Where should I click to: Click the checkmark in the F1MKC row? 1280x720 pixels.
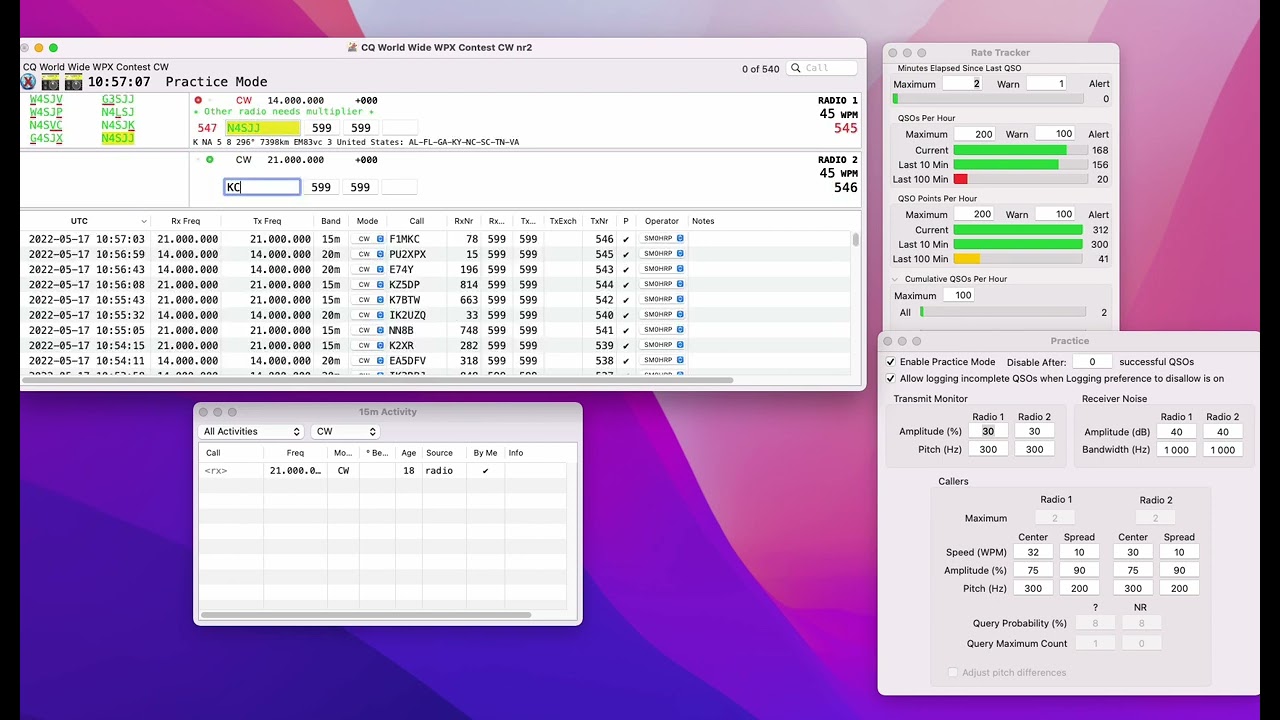[x=626, y=239]
